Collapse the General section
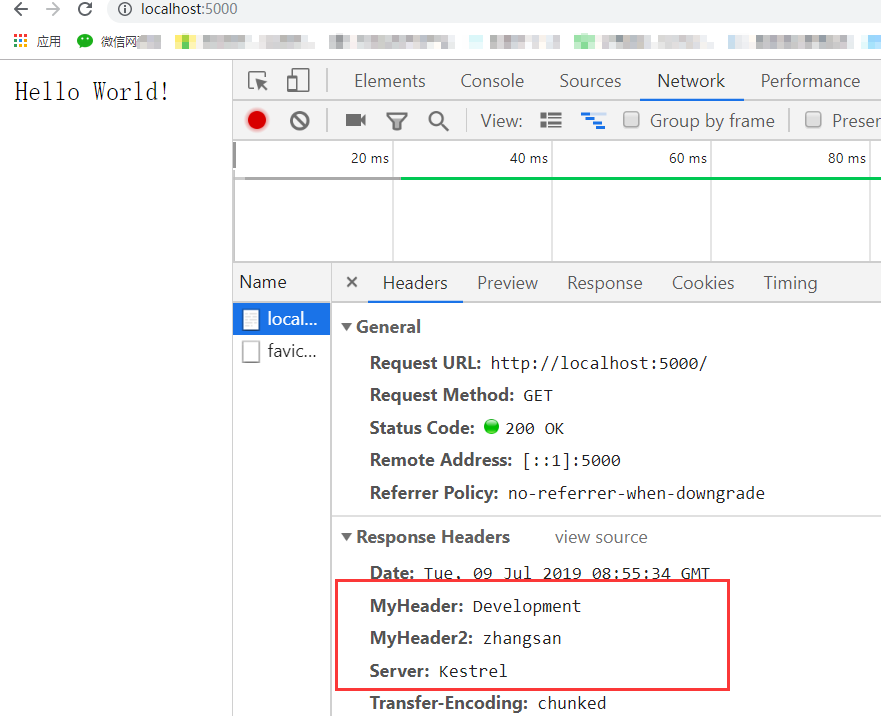The image size is (881, 716). [x=346, y=326]
